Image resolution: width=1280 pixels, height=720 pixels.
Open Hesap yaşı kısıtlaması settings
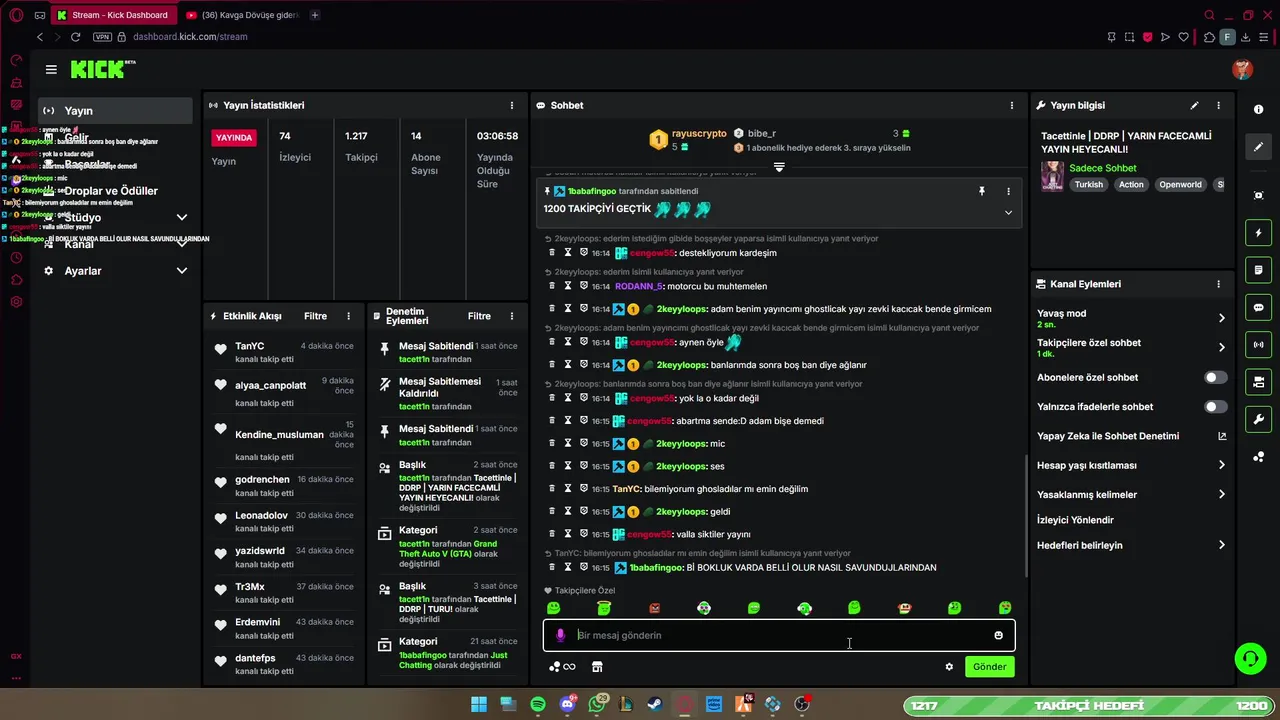(1132, 465)
